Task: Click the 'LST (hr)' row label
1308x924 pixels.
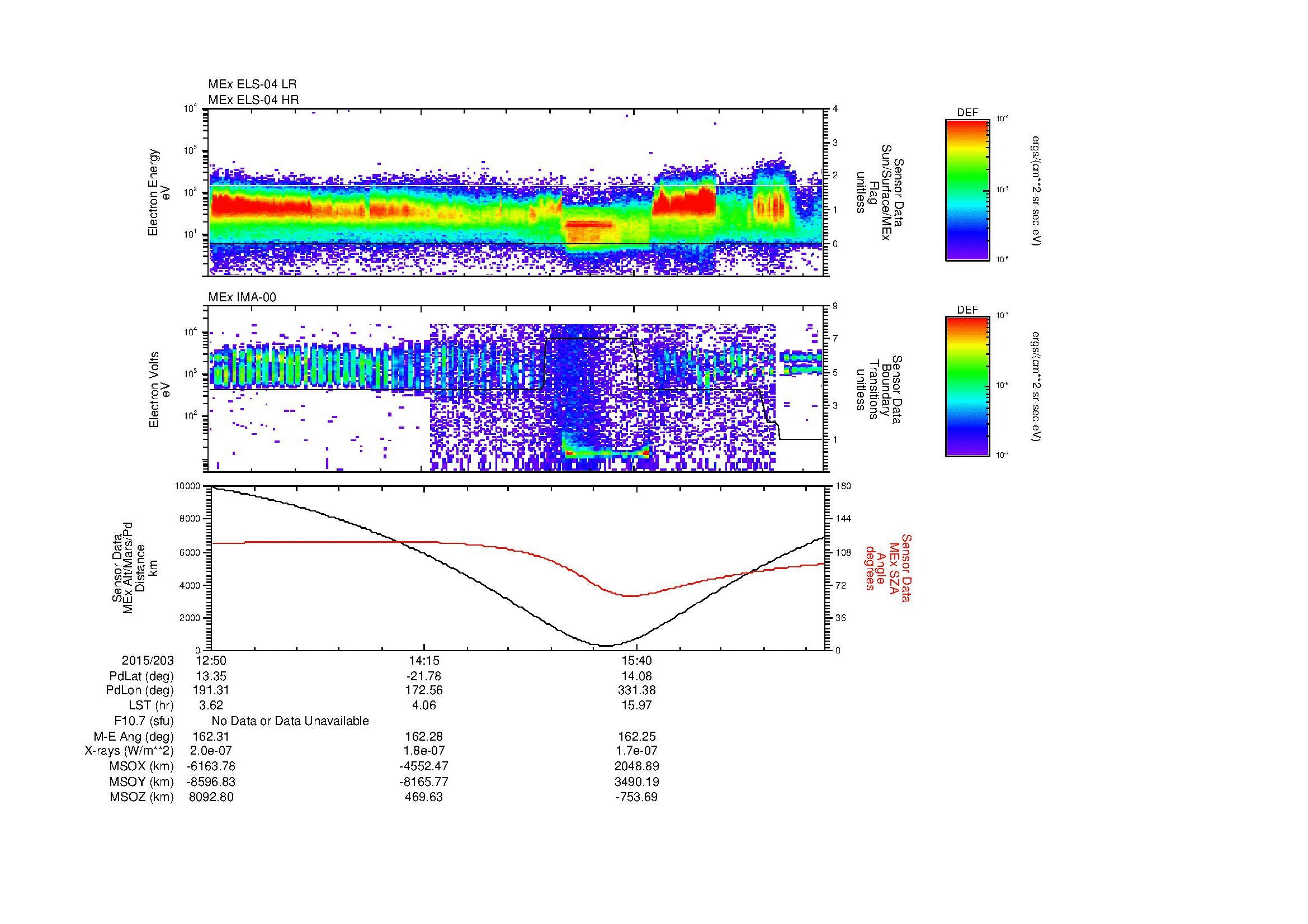Action: coord(151,705)
